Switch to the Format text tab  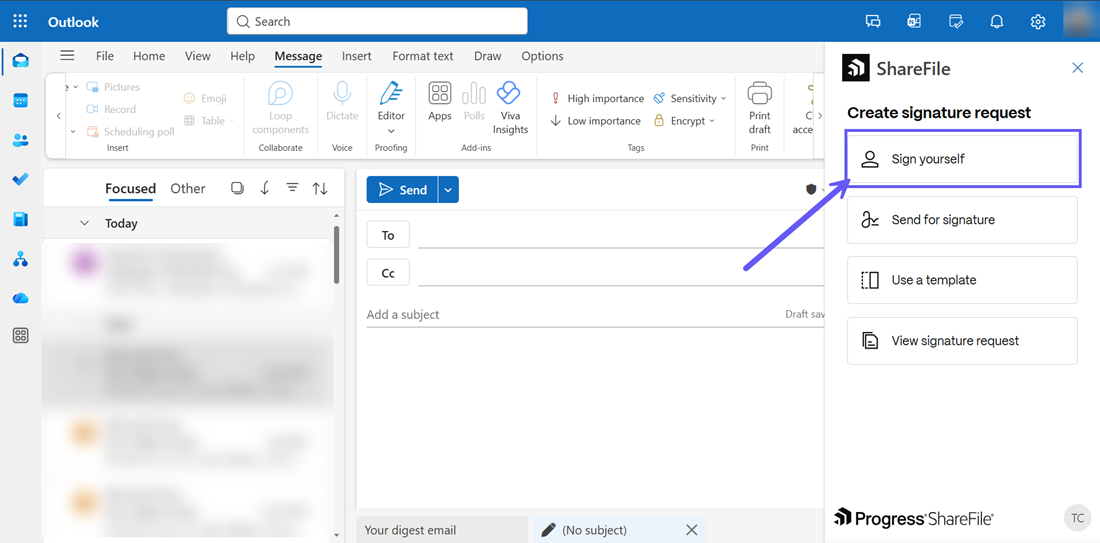(x=422, y=56)
